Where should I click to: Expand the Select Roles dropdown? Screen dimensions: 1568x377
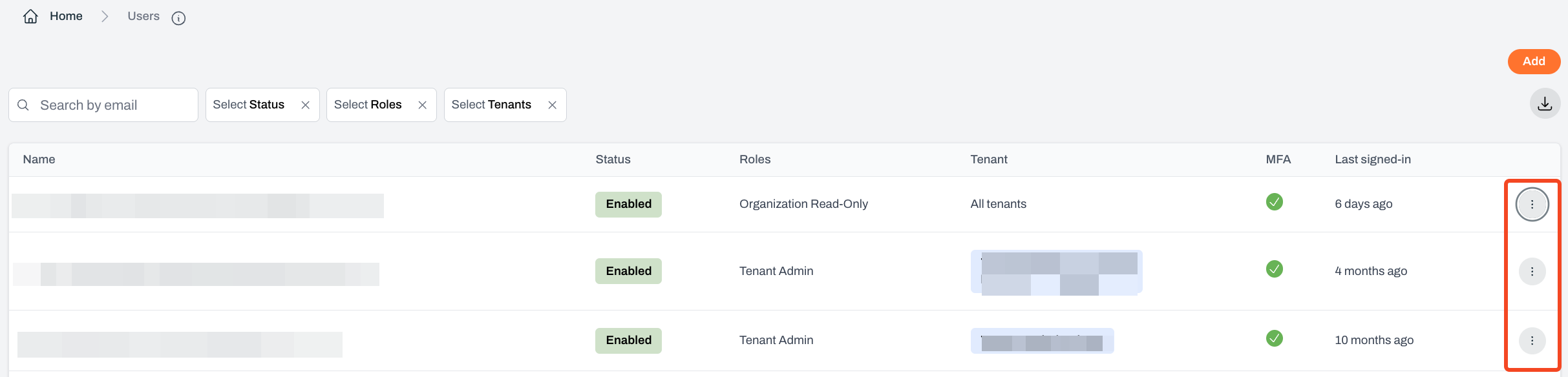point(368,105)
